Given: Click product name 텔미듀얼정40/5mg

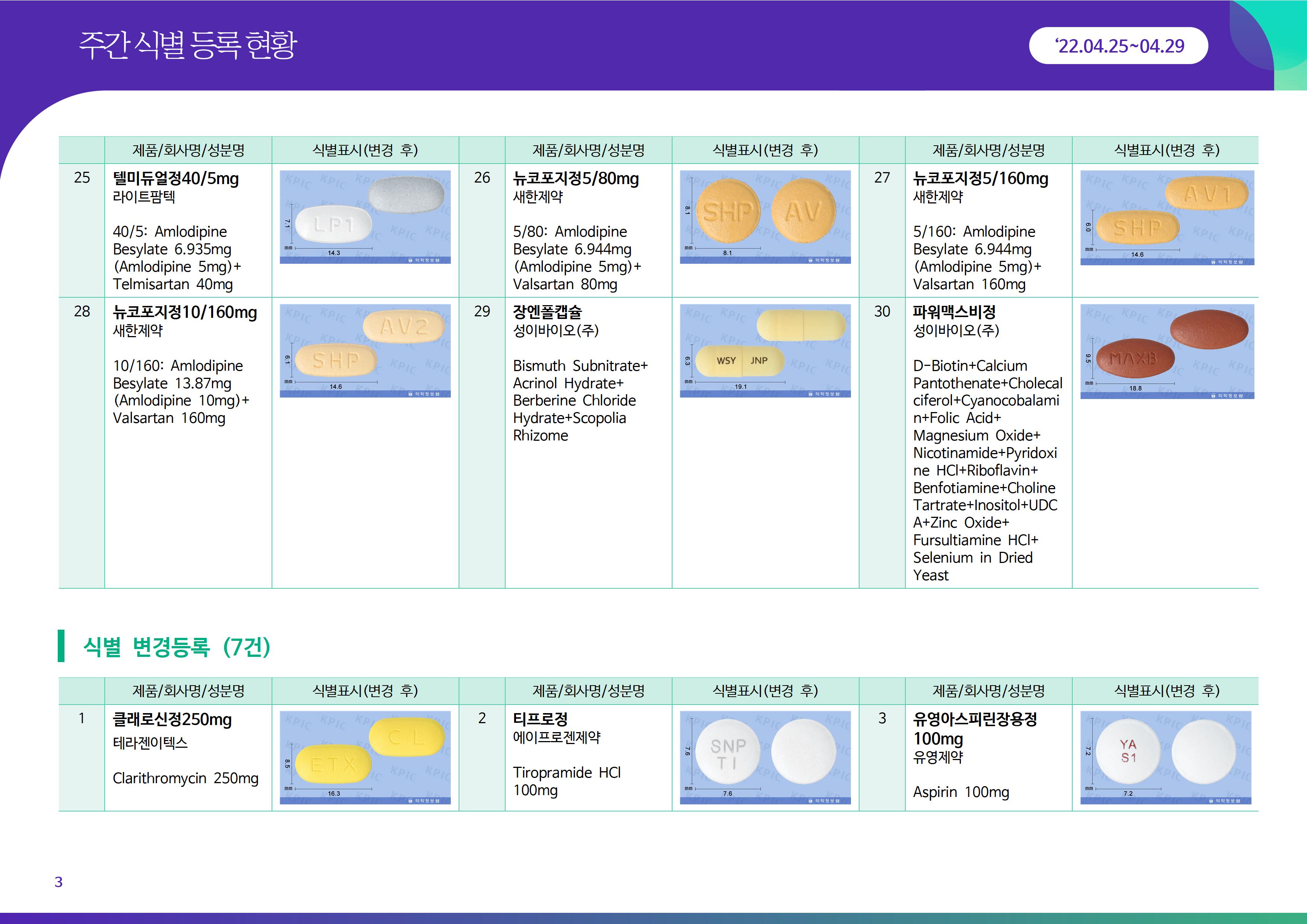Looking at the screenshot, I should click(x=175, y=179).
